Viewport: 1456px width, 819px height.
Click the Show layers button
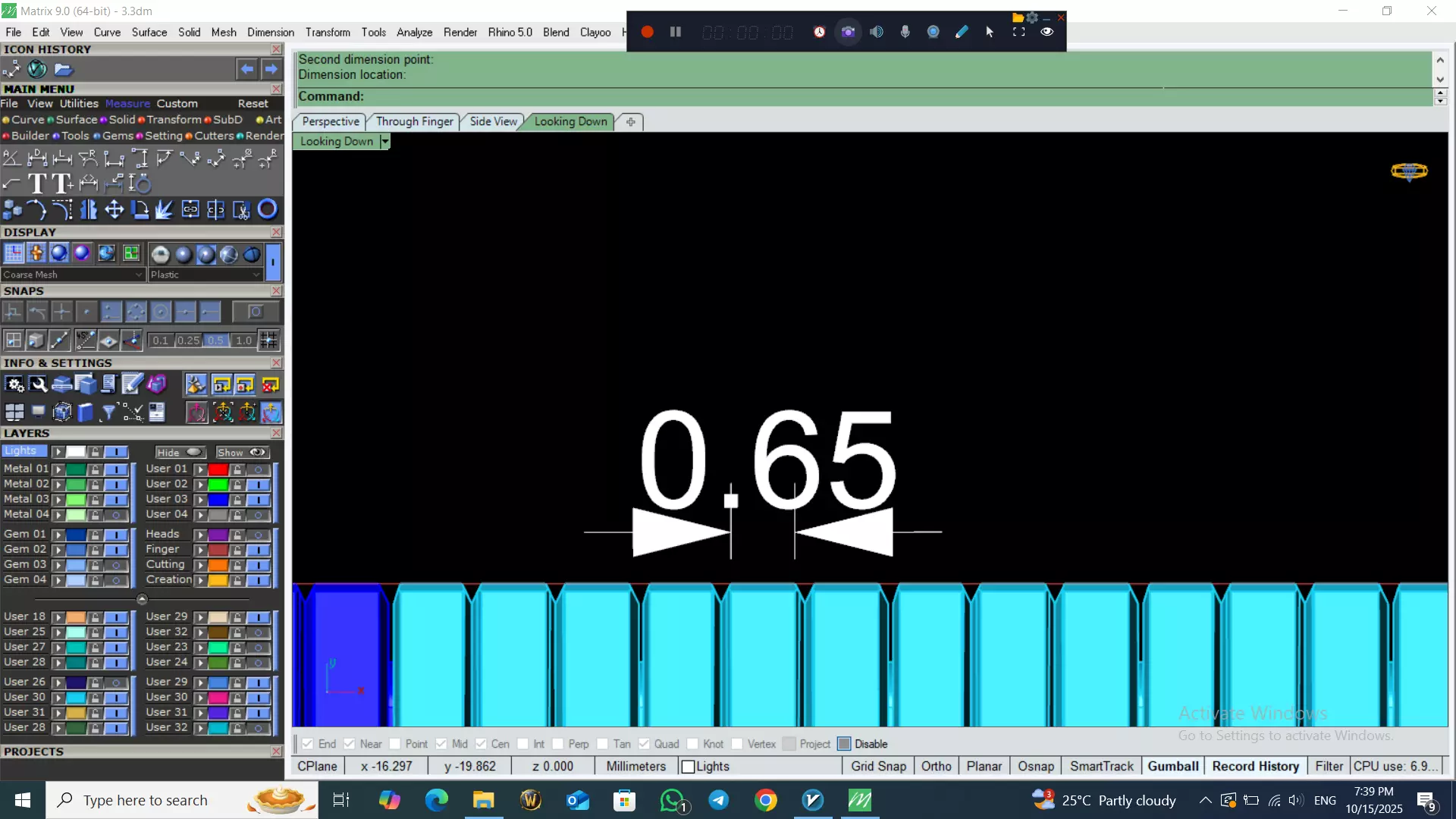click(x=242, y=452)
